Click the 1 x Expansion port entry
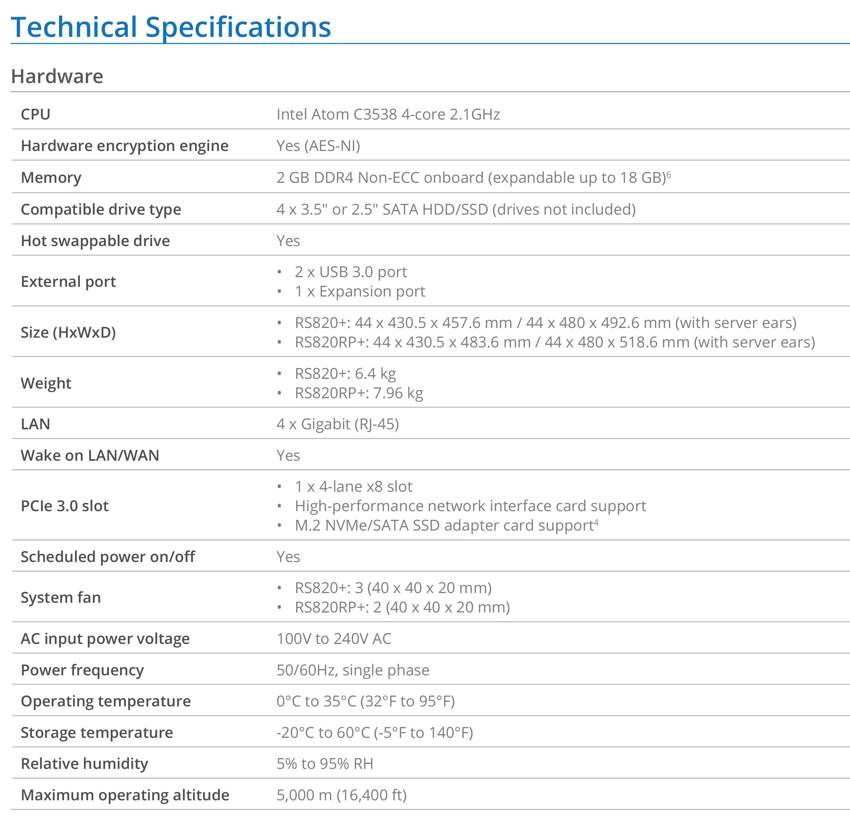Image resolution: width=850 pixels, height=824 pixels. [x=360, y=292]
